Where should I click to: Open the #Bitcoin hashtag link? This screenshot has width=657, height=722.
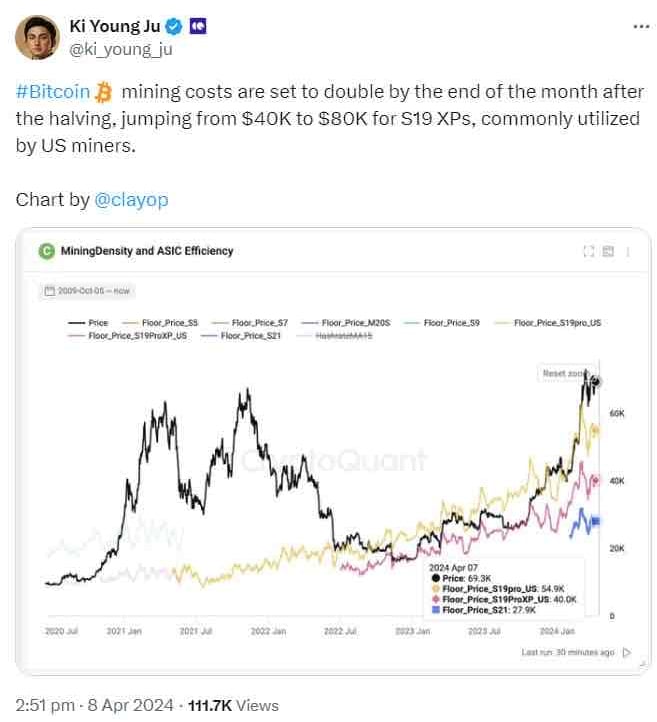tap(52, 92)
